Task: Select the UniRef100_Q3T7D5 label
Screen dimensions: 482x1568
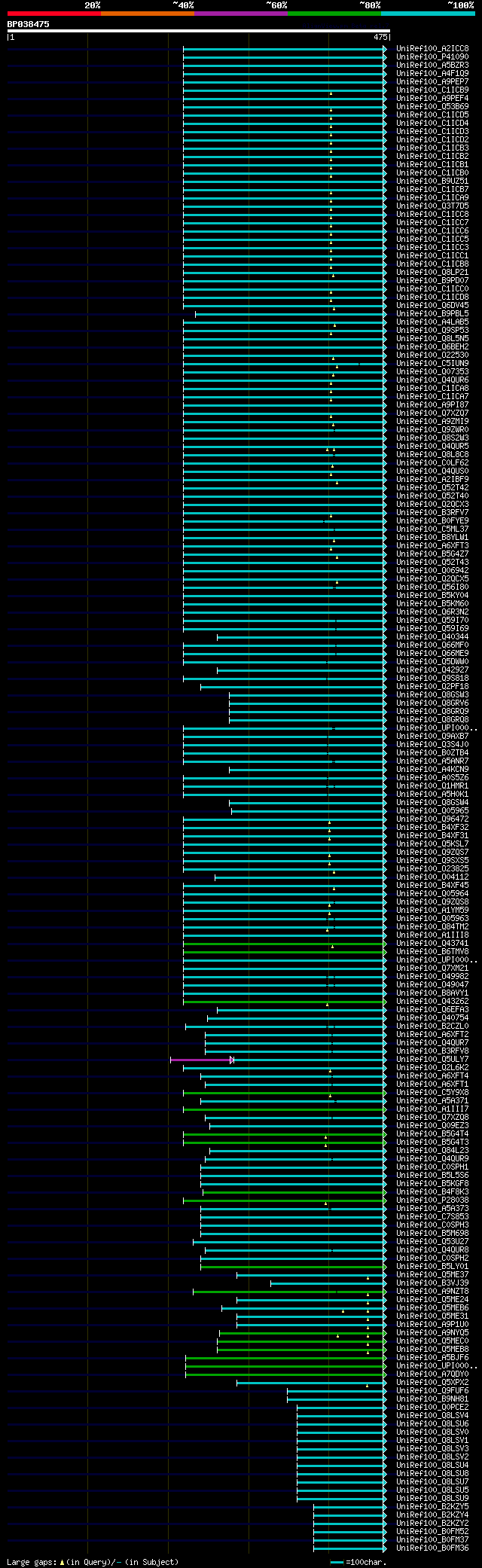Action: click(432, 206)
